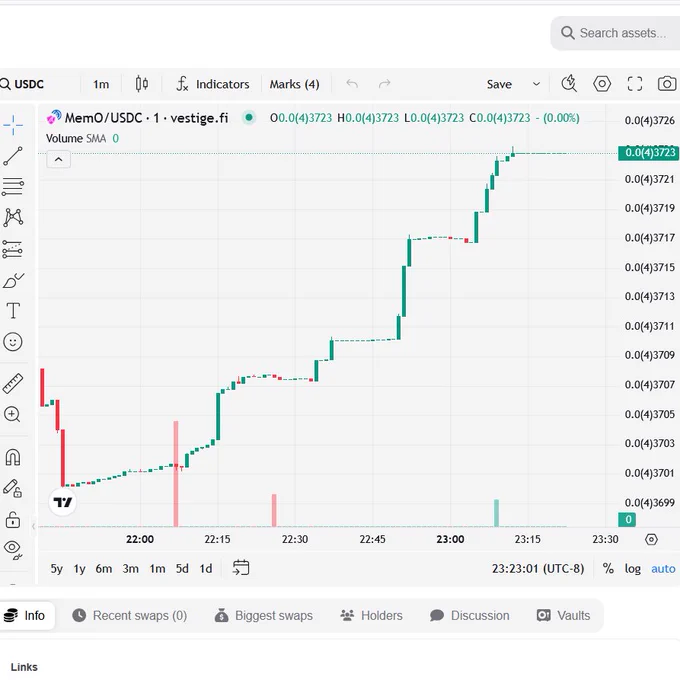This screenshot has height=680, width=680.
Task: Open the timezone selector 23:23:01 (UTC-8)
Action: click(538, 569)
